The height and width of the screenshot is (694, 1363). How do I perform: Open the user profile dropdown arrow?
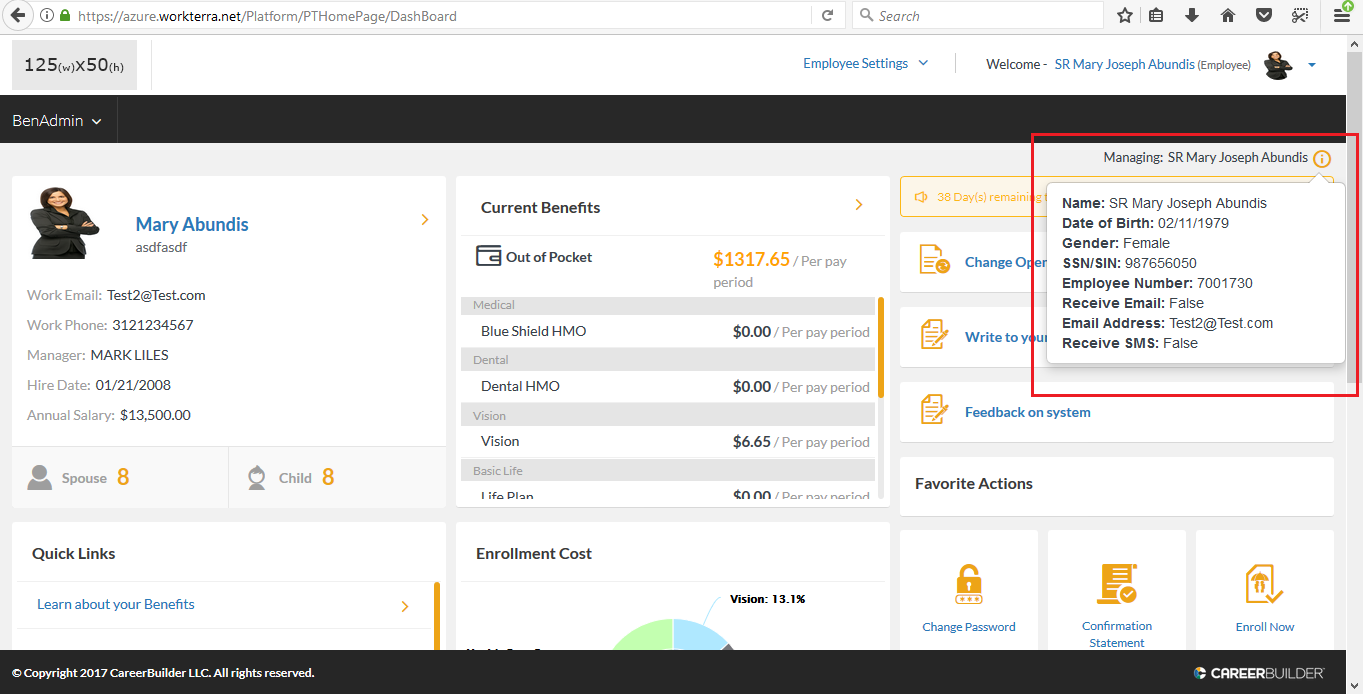(x=1311, y=65)
